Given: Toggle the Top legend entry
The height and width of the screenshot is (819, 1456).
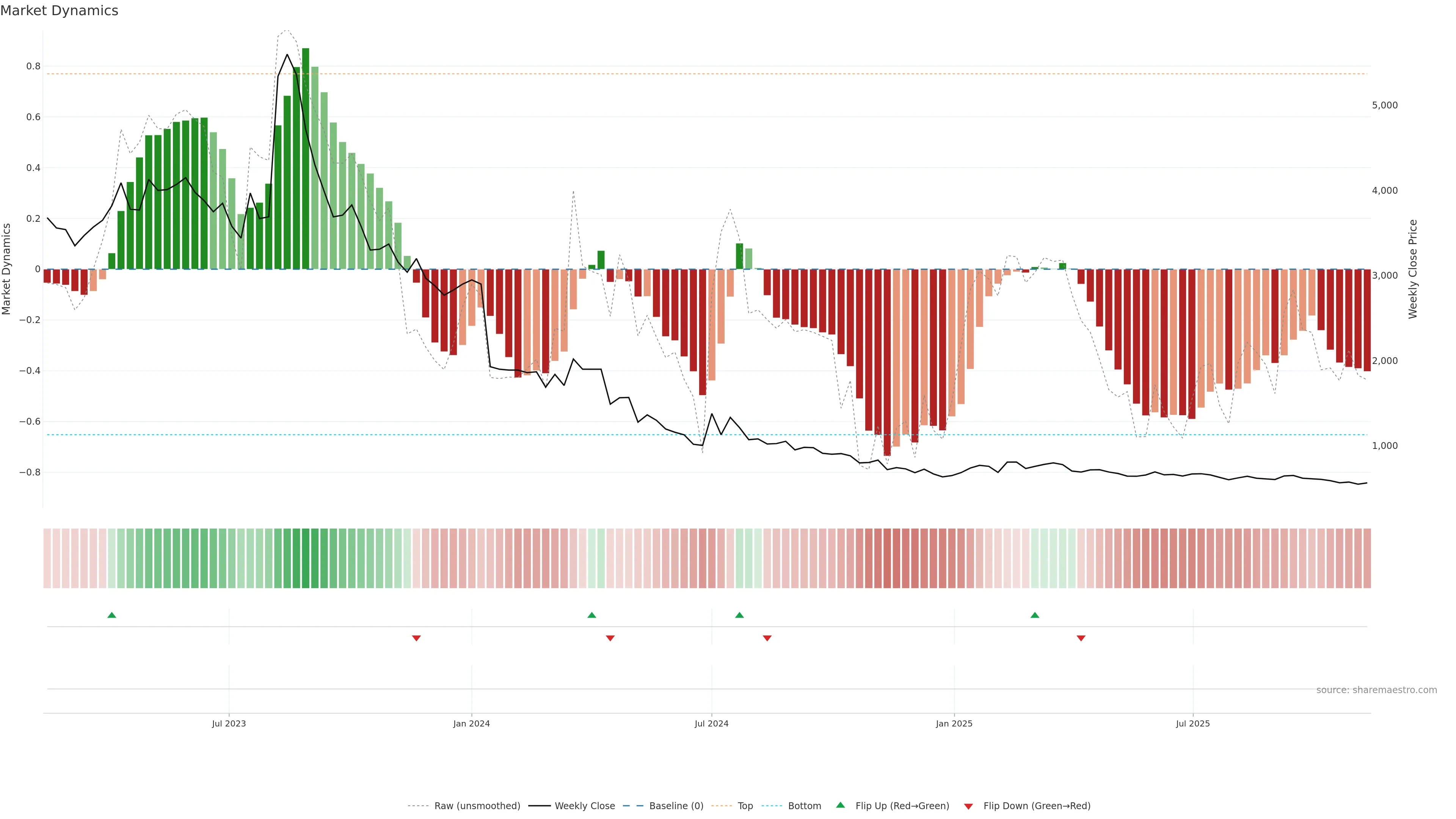Looking at the screenshot, I should 745,806.
